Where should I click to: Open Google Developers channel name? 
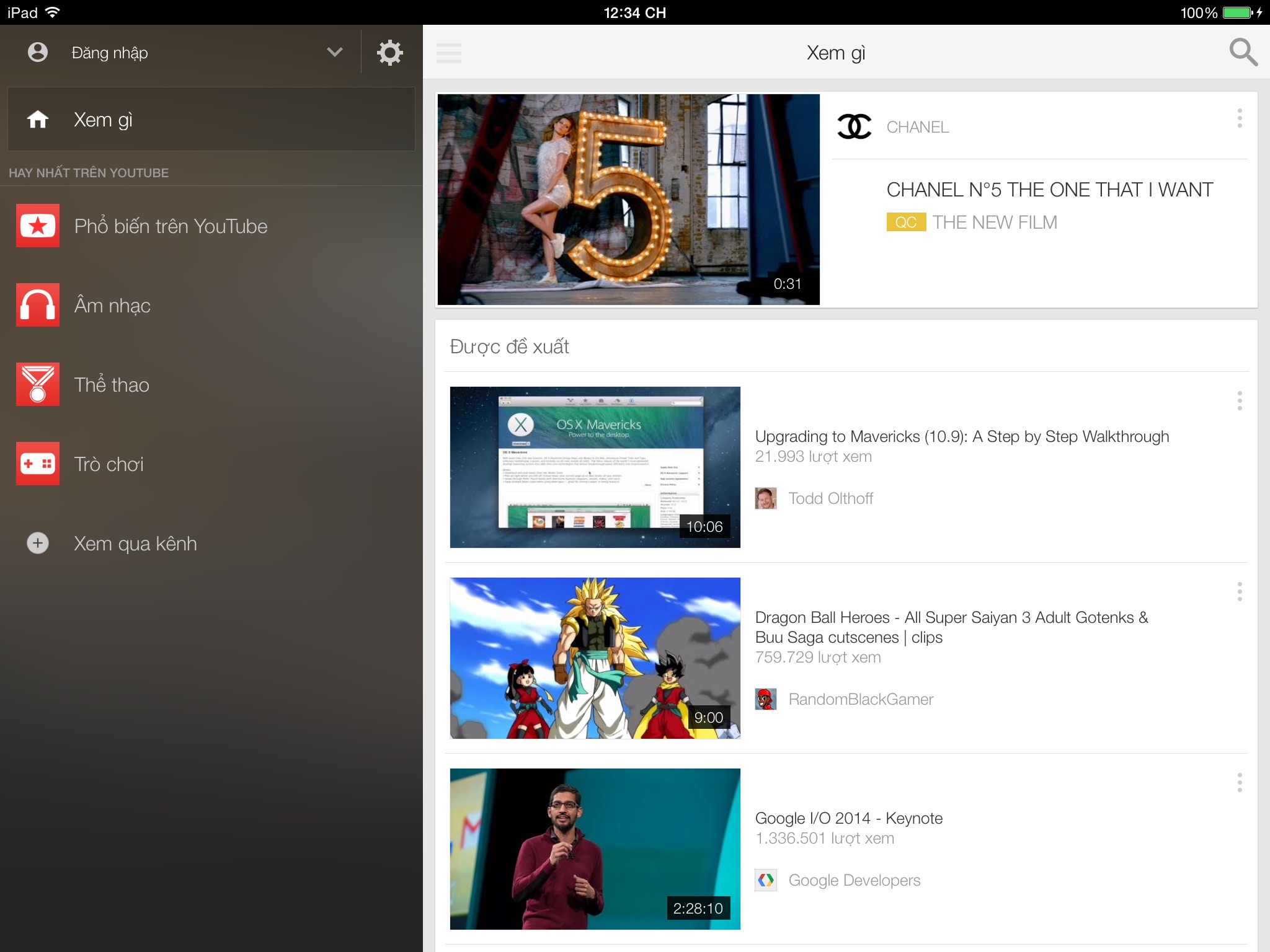click(x=855, y=880)
